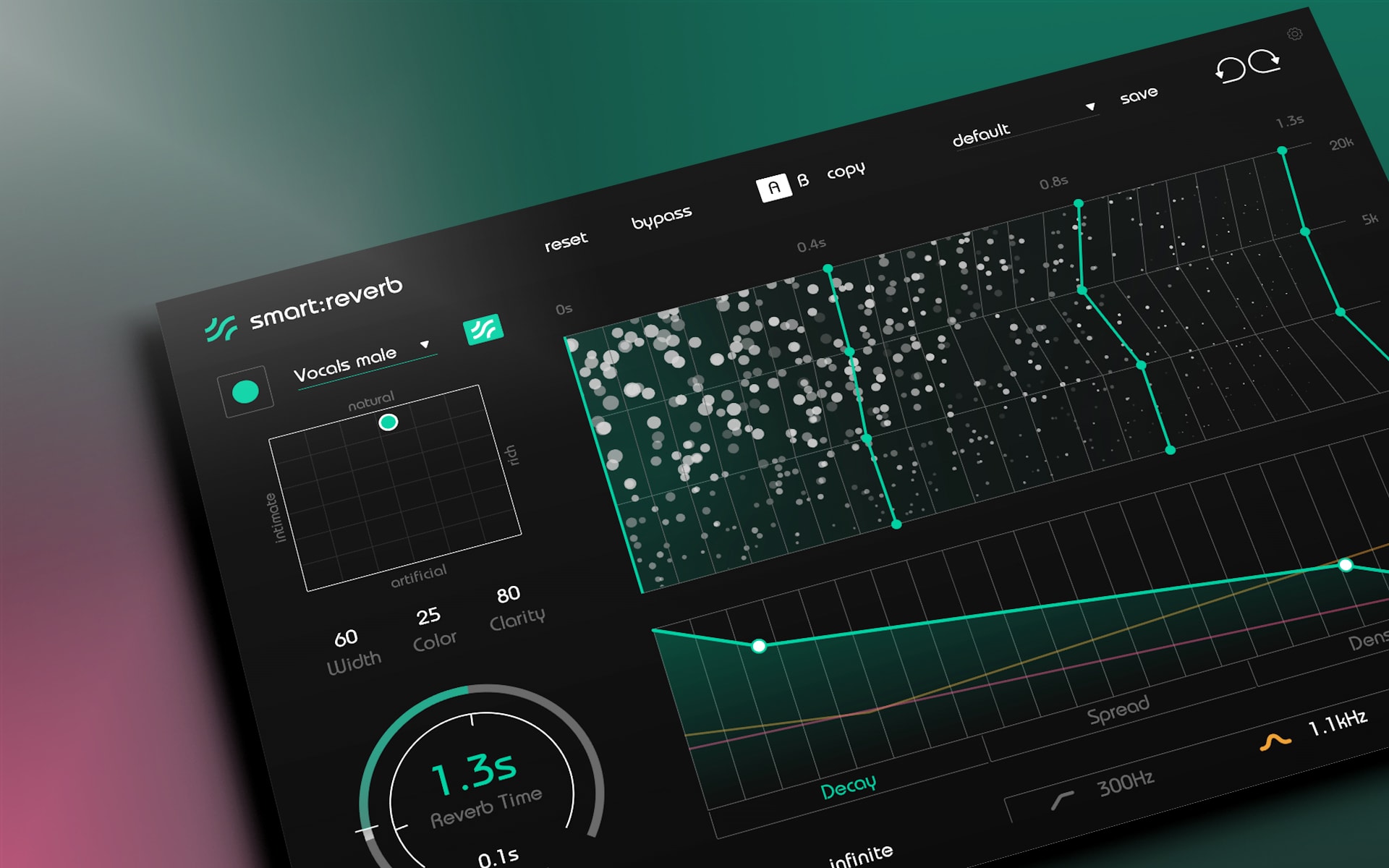1389x868 pixels.
Task: Click the reset button
Action: tap(566, 241)
